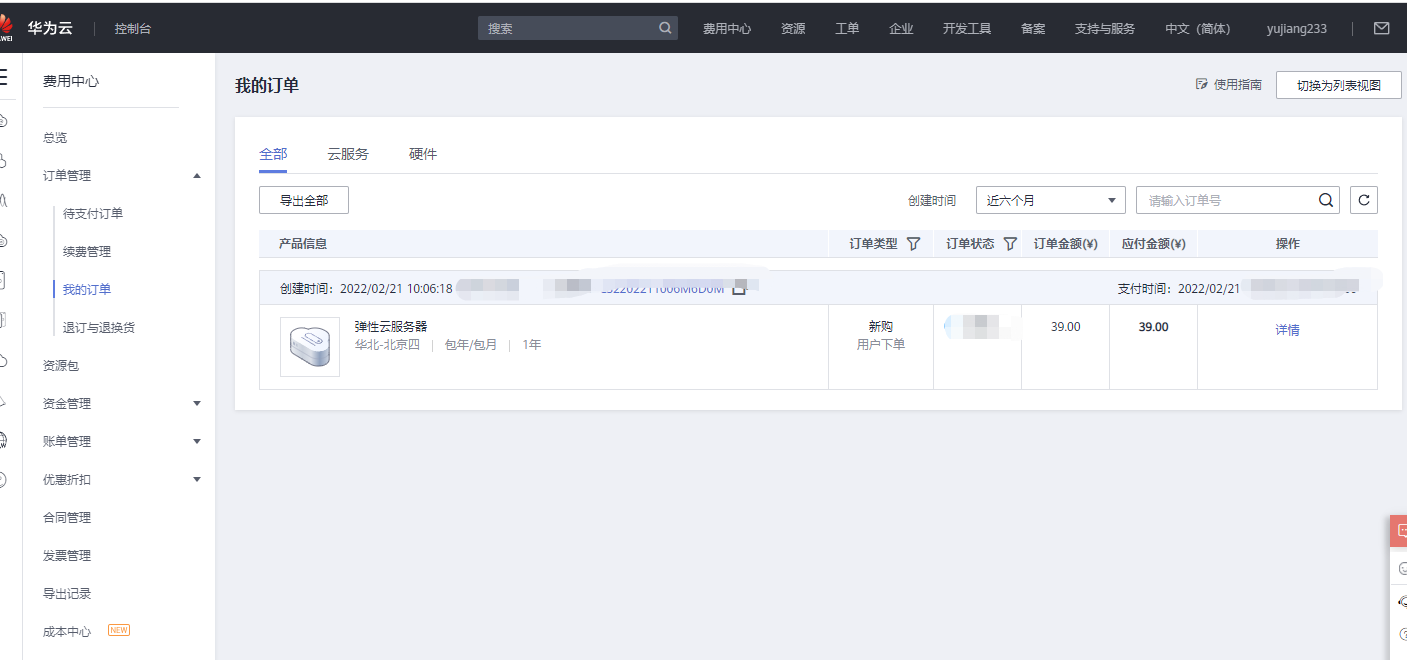Go to 总览 in the sidebar
This screenshot has width=1407, height=660.
coord(55,138)
